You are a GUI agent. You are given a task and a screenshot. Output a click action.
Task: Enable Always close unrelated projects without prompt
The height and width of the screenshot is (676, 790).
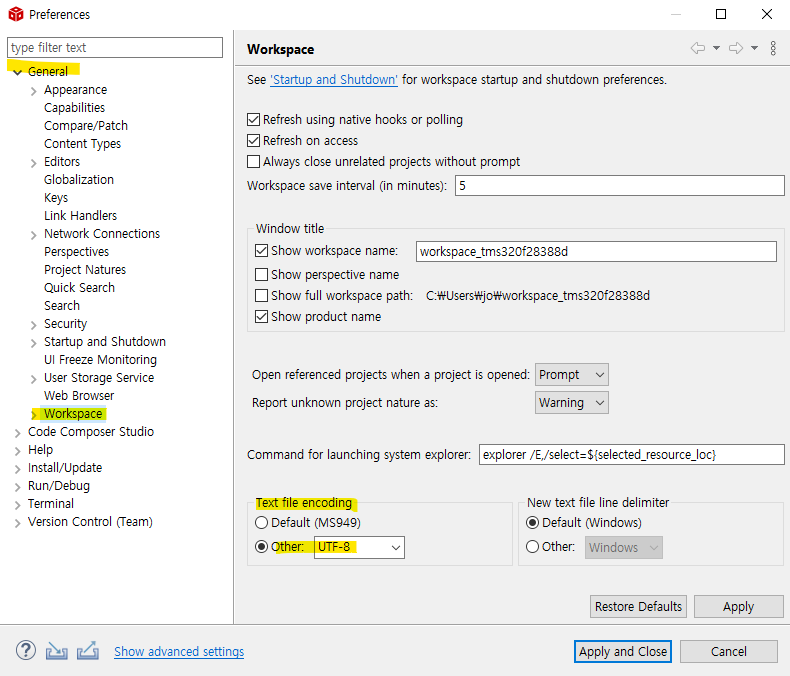pos(253,162)
